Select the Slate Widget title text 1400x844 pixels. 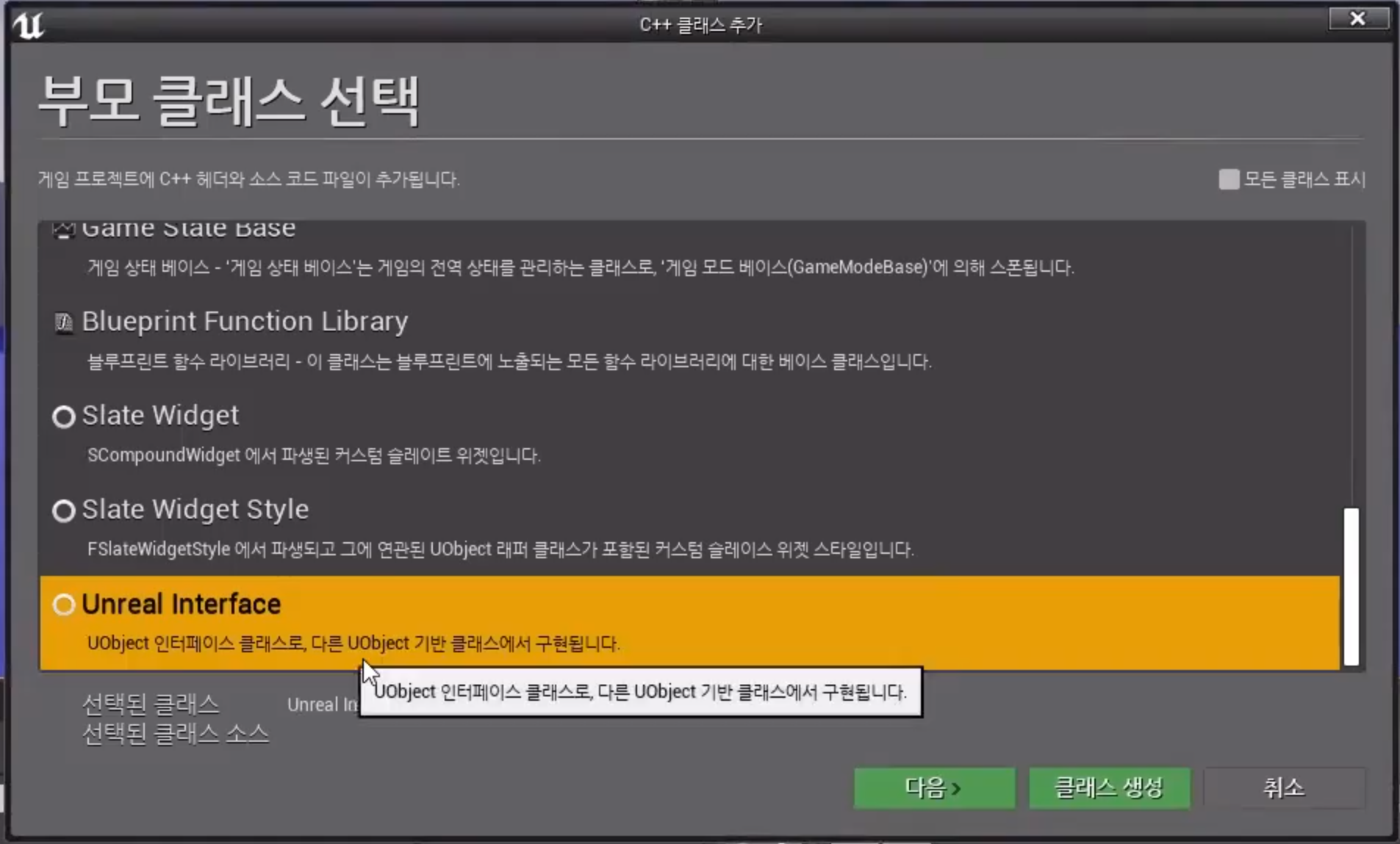[160, 416]
